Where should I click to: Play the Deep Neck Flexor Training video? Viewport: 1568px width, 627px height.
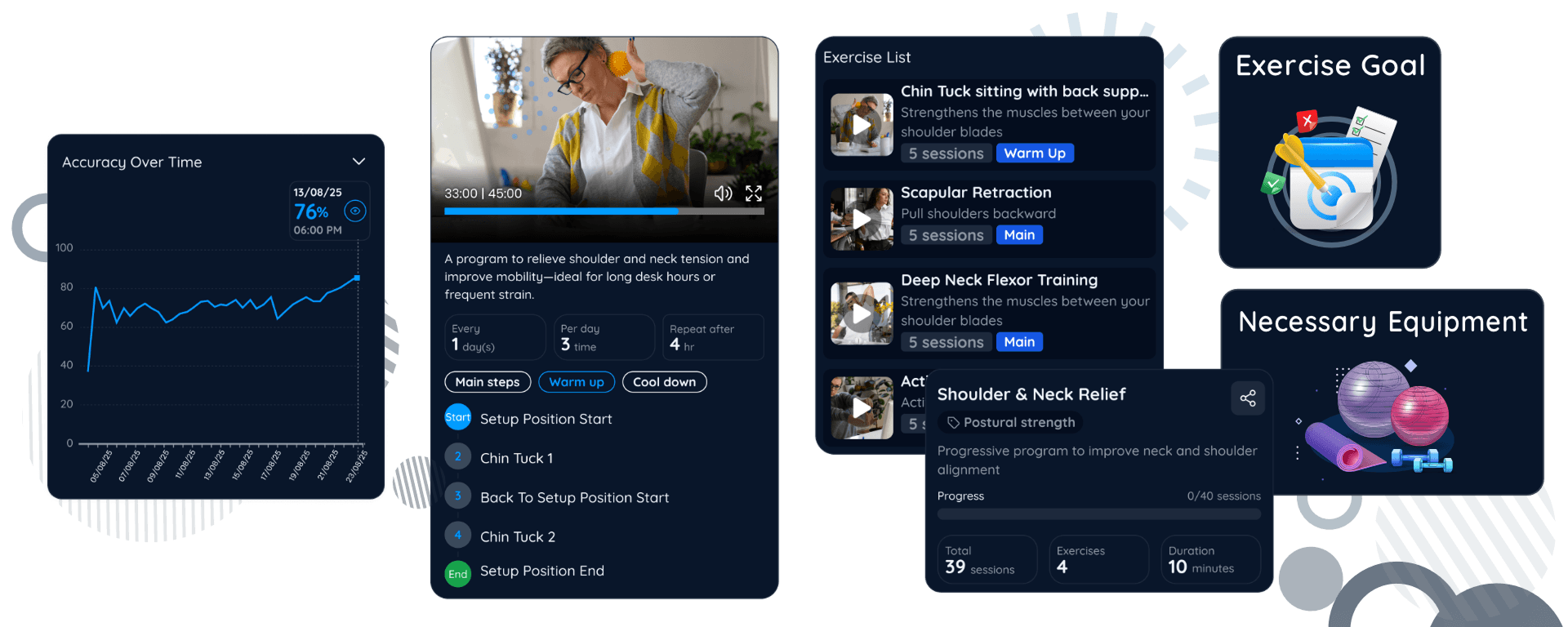[862, 313]
